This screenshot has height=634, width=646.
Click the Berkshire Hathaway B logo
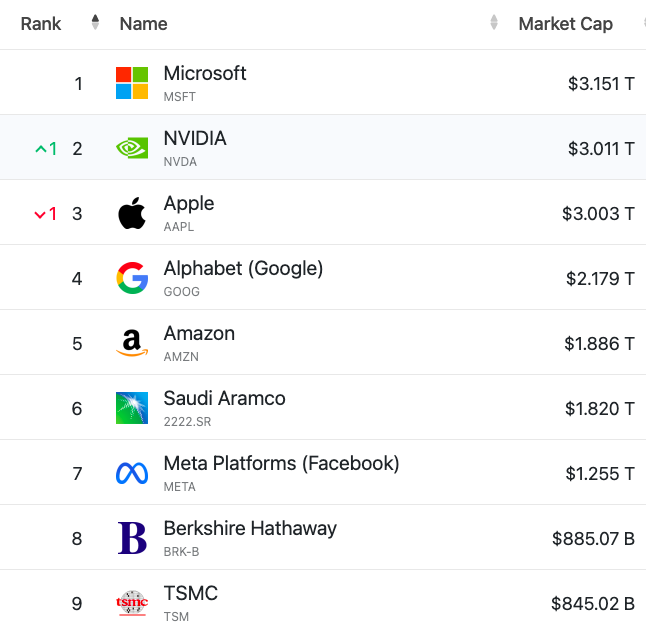point(132,538)
